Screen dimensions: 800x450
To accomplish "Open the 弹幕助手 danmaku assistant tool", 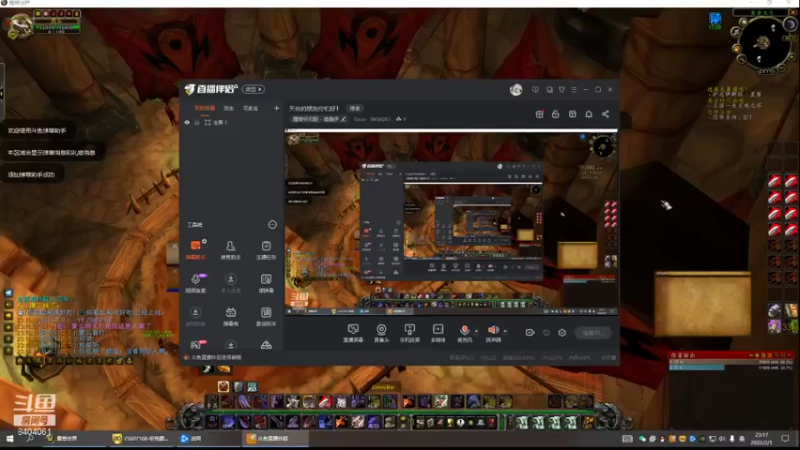I will pyautogui.click(x=195, y=249).
